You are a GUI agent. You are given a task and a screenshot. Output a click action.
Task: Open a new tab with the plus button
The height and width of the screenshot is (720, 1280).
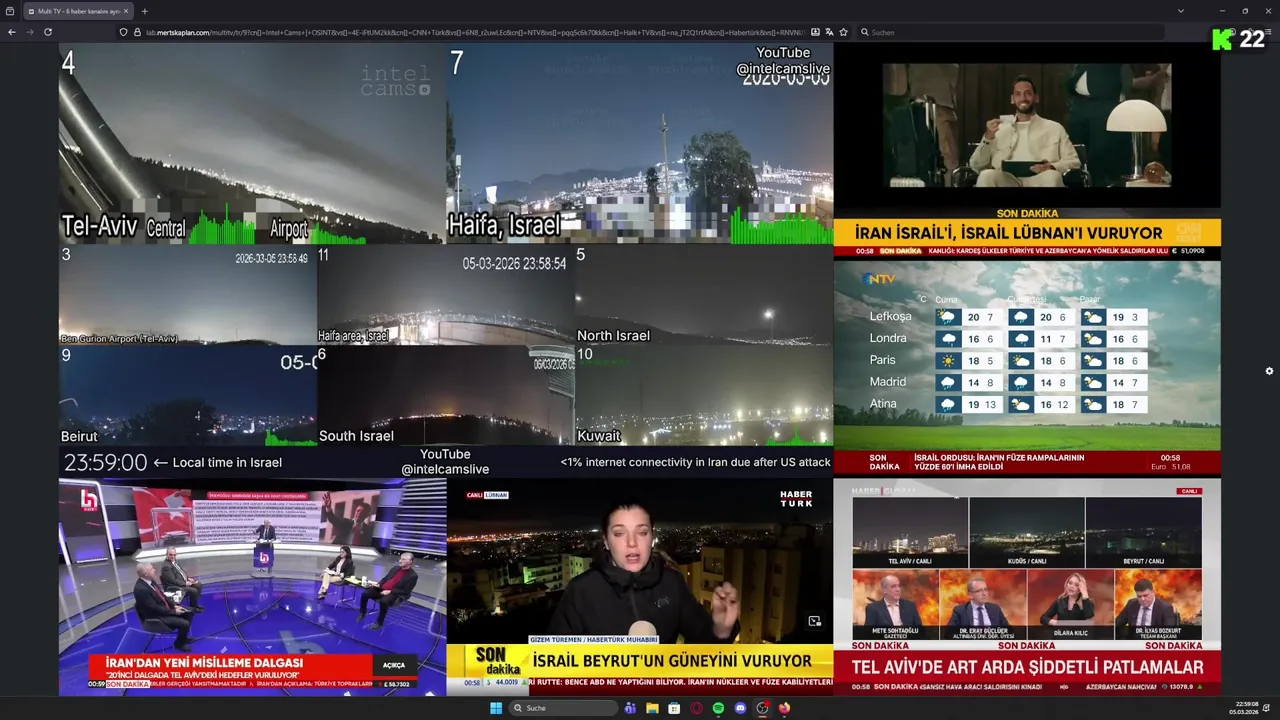(x=144, y=11)
